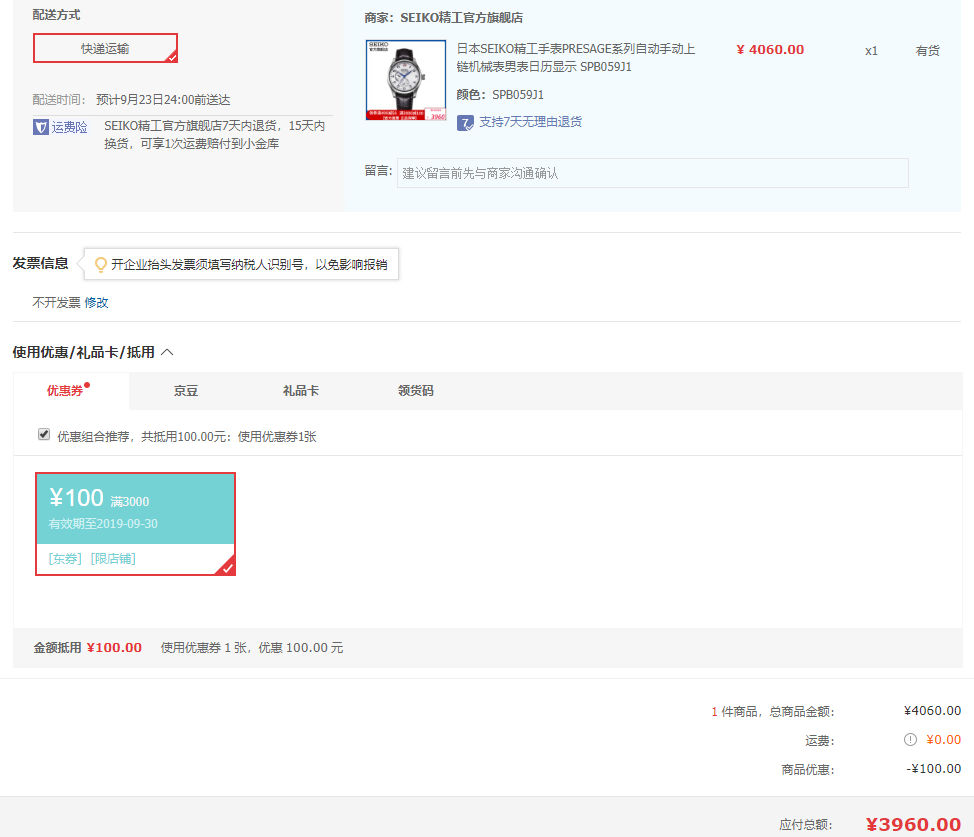This screenshot has width=974, height=837.
Task: Open the 支持7天无理由退货 link
Action: click(x=530, y=122)
